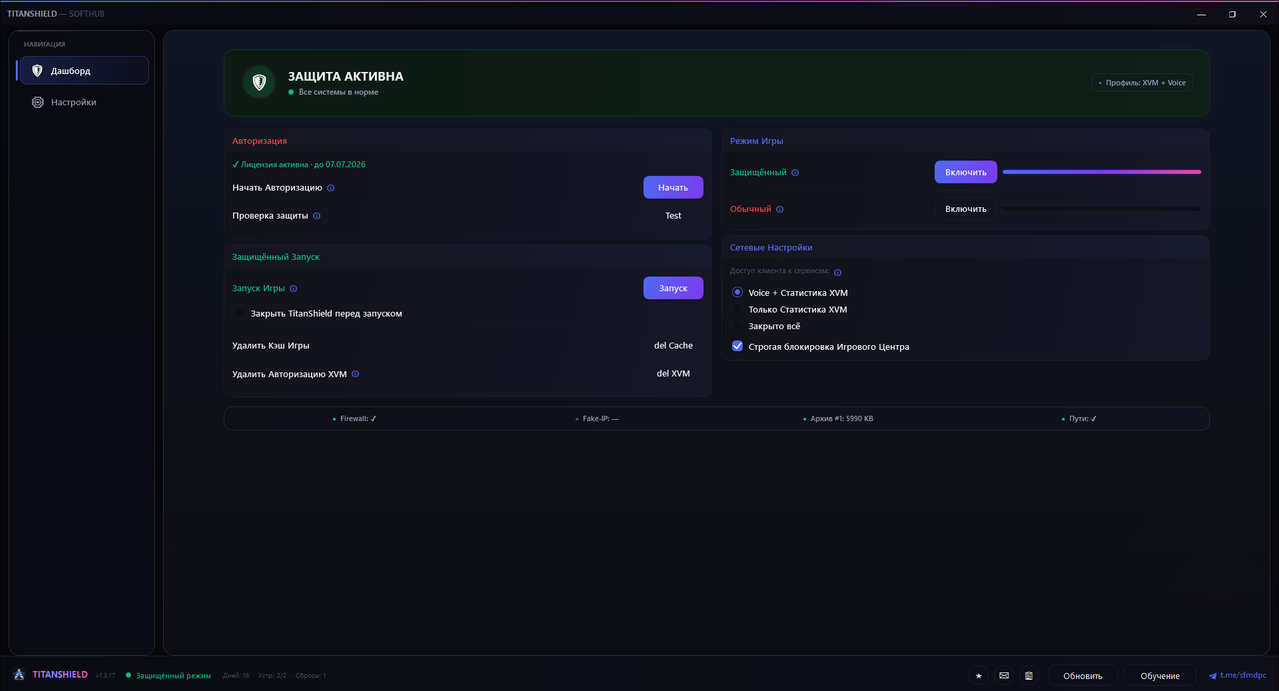Screen dimensions: 1279x691
Task: Open the t.me/sfmdpc Telegram link
Action: coord(1238,676)
